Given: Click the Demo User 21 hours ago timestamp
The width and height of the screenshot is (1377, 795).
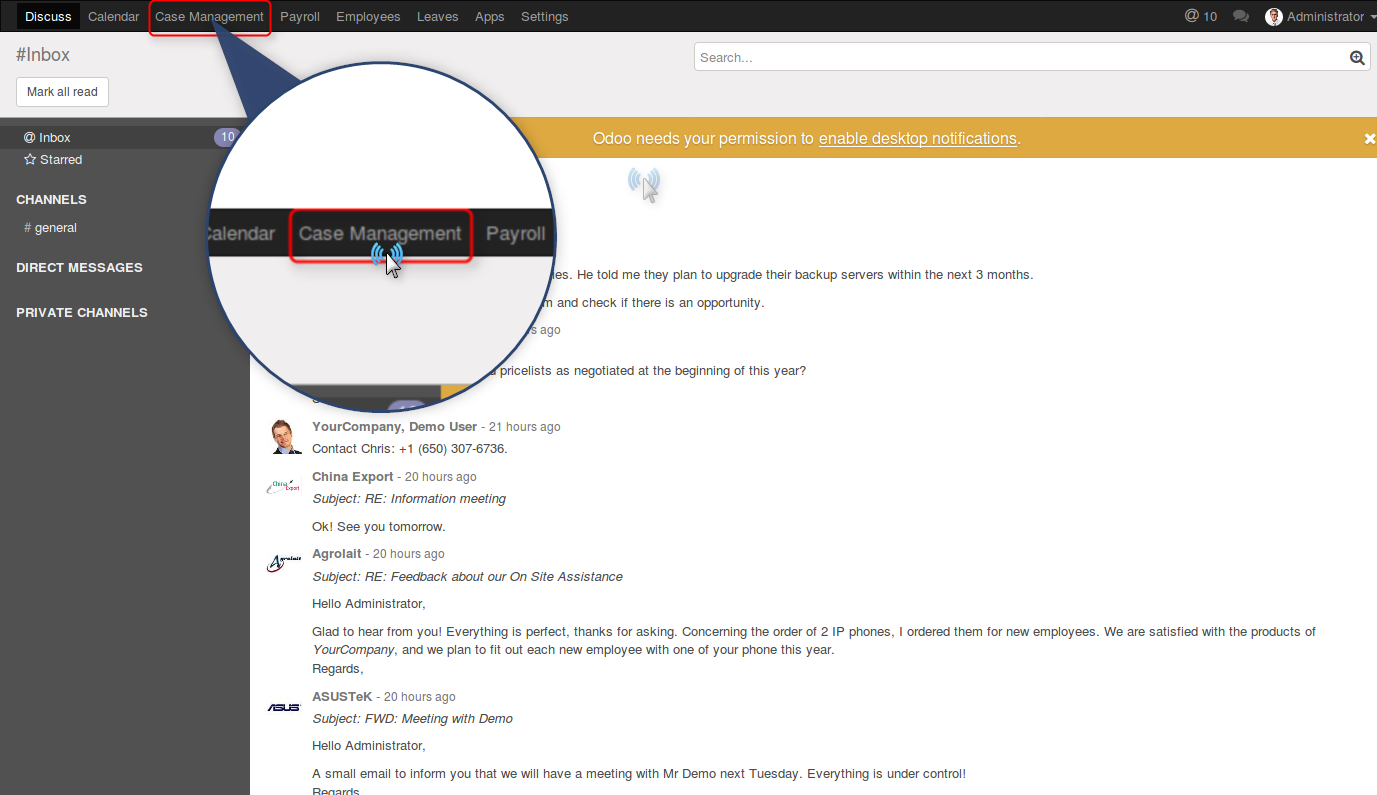Looking at the screenshot, I should pos(525,427).
